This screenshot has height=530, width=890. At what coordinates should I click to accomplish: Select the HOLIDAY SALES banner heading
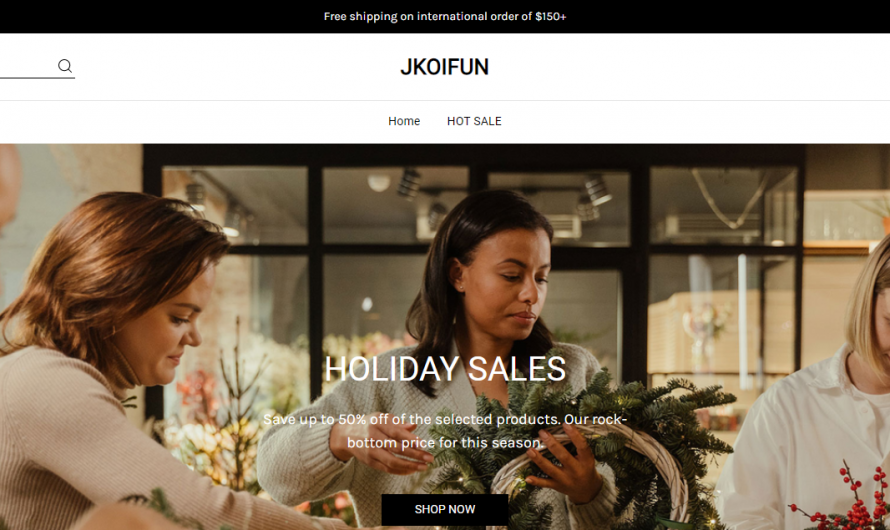[x=445, y=368]
